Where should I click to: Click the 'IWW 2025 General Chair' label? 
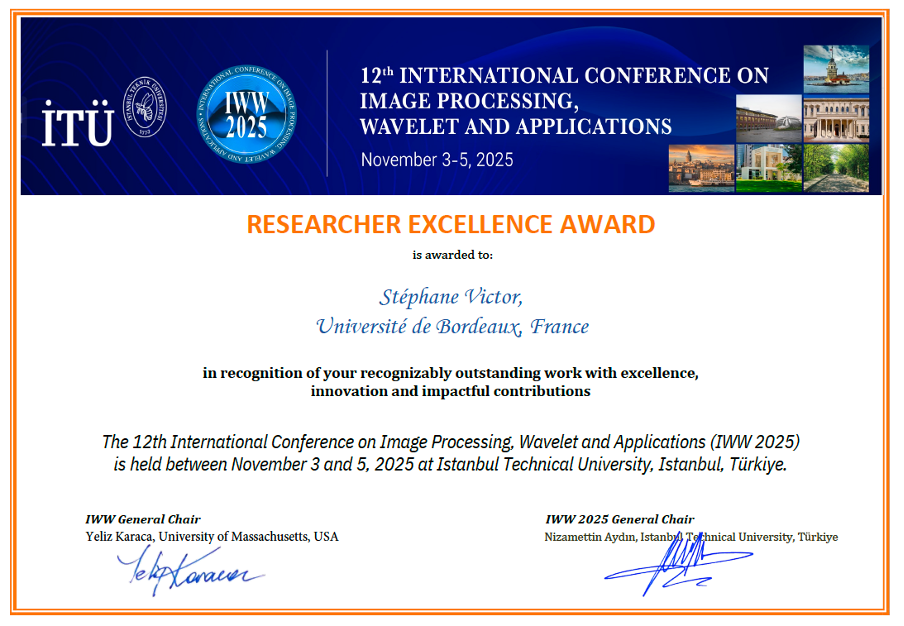(619, 519)
